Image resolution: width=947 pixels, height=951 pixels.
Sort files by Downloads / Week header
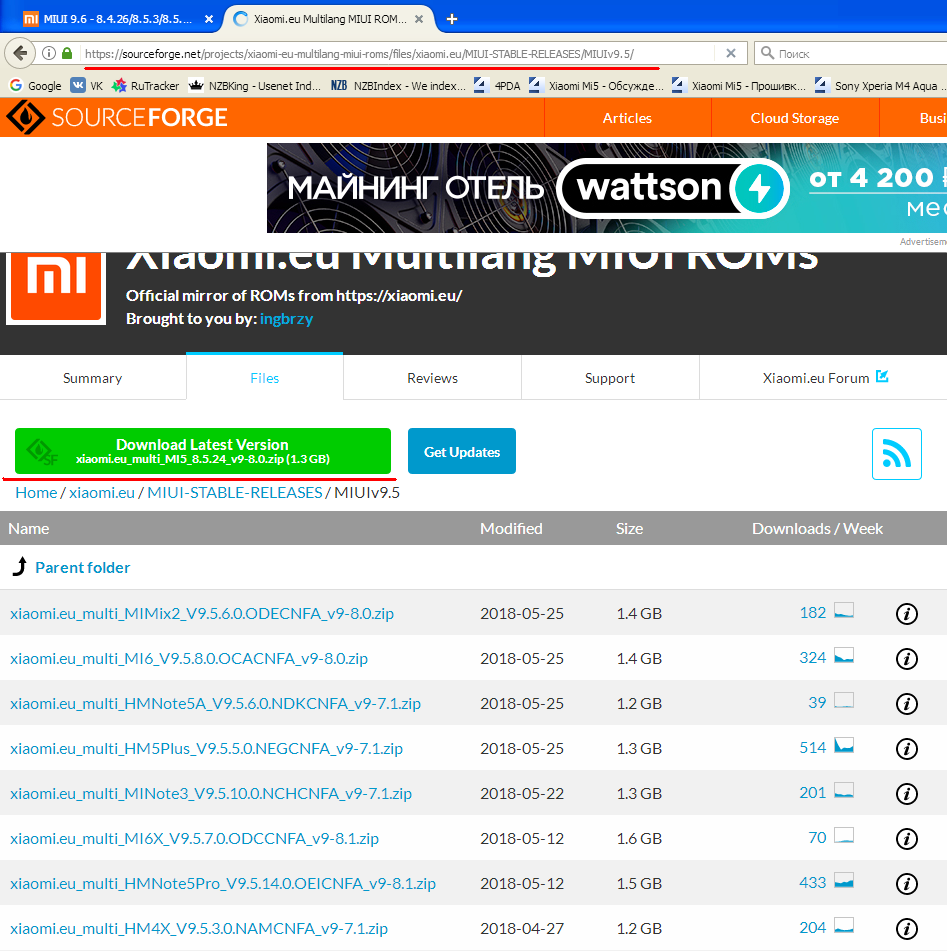[x=817, y=528]
